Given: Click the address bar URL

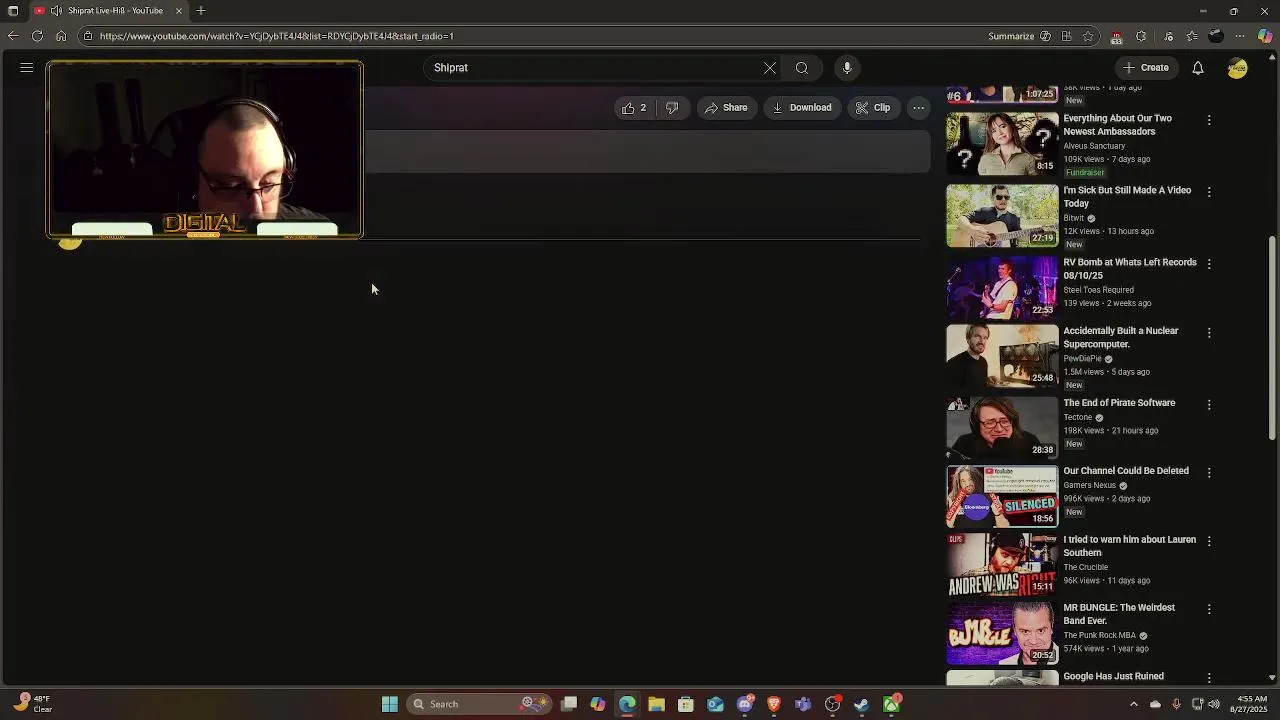Looking at the screenshot, I should click(x=276, y=36).
